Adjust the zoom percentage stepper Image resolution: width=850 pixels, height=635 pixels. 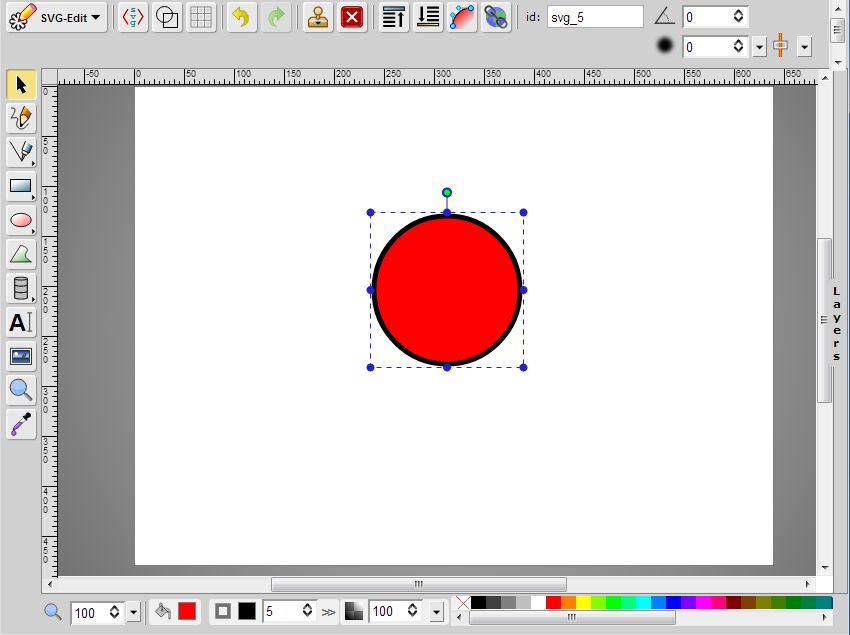(x=114, y=612)
